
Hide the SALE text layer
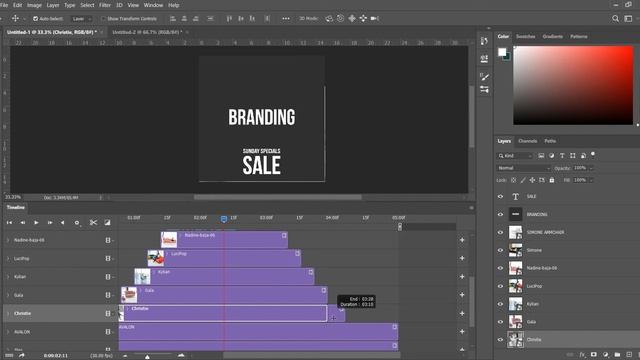[500, 196]
